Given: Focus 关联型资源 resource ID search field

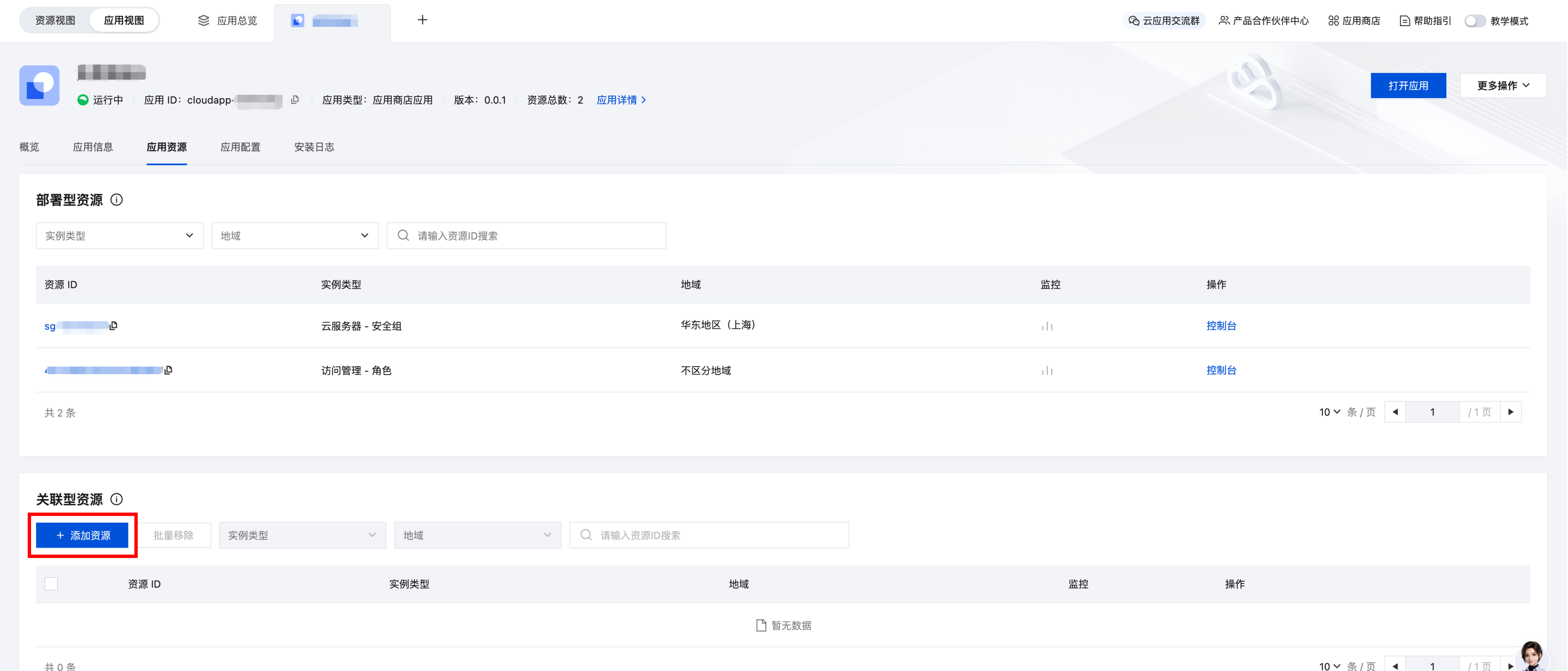Looking at the screenshot, I should 709,535.
